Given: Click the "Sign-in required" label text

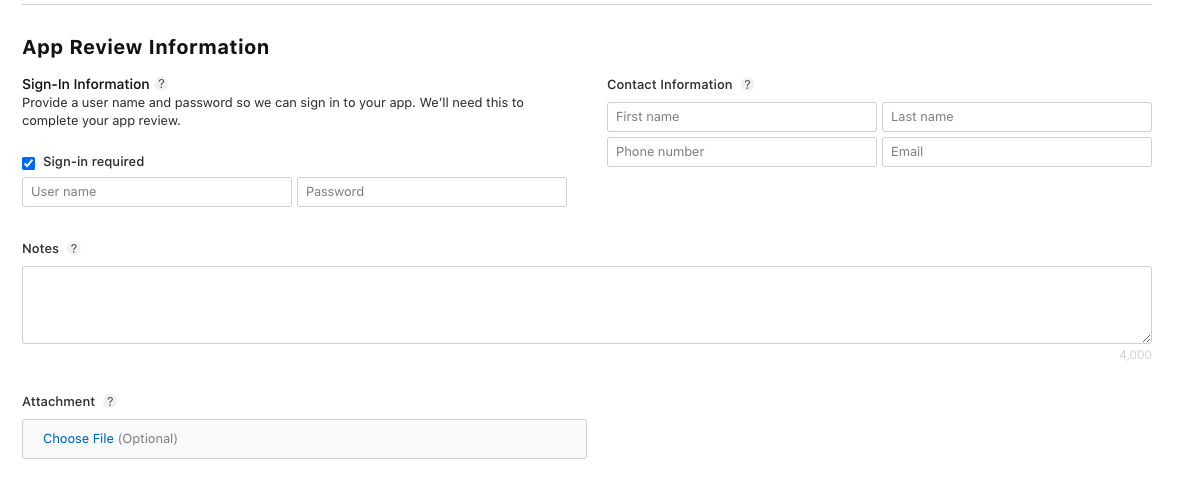Looking at the screenshot, I should pyautogui.click(x=93, y=162).
